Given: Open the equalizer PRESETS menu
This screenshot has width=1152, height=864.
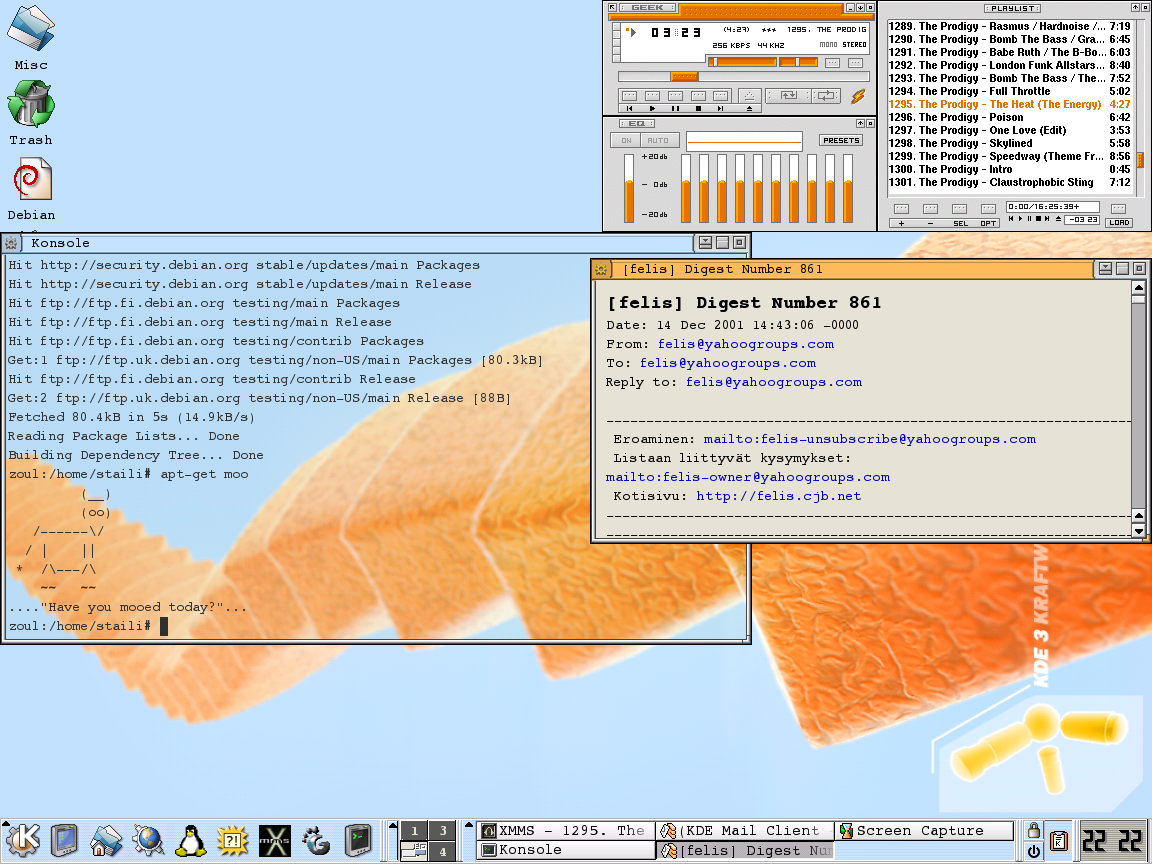Looking at the screenshot, I should point(841,140).
